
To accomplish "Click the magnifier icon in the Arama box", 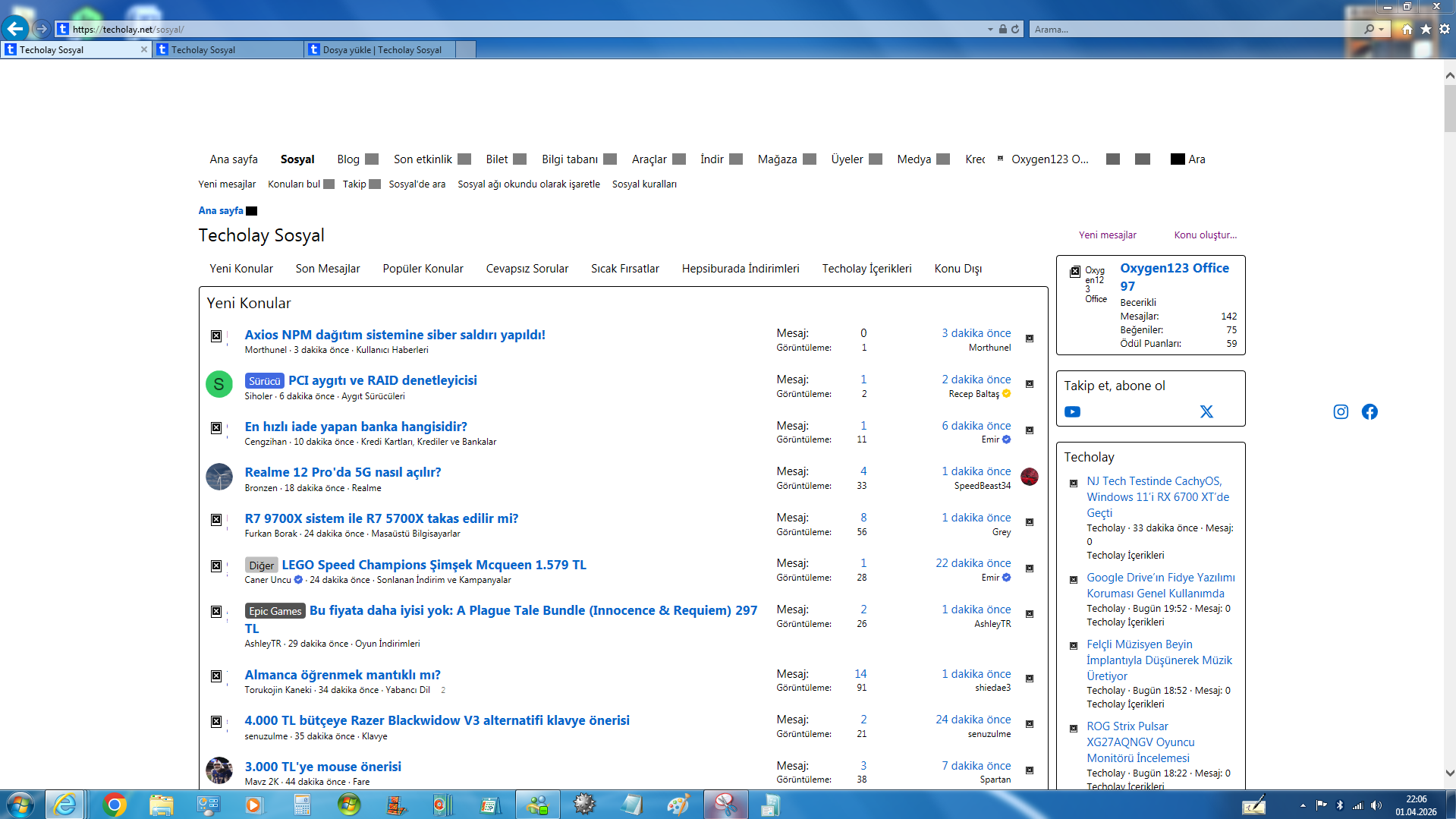I will (1369, 29).
